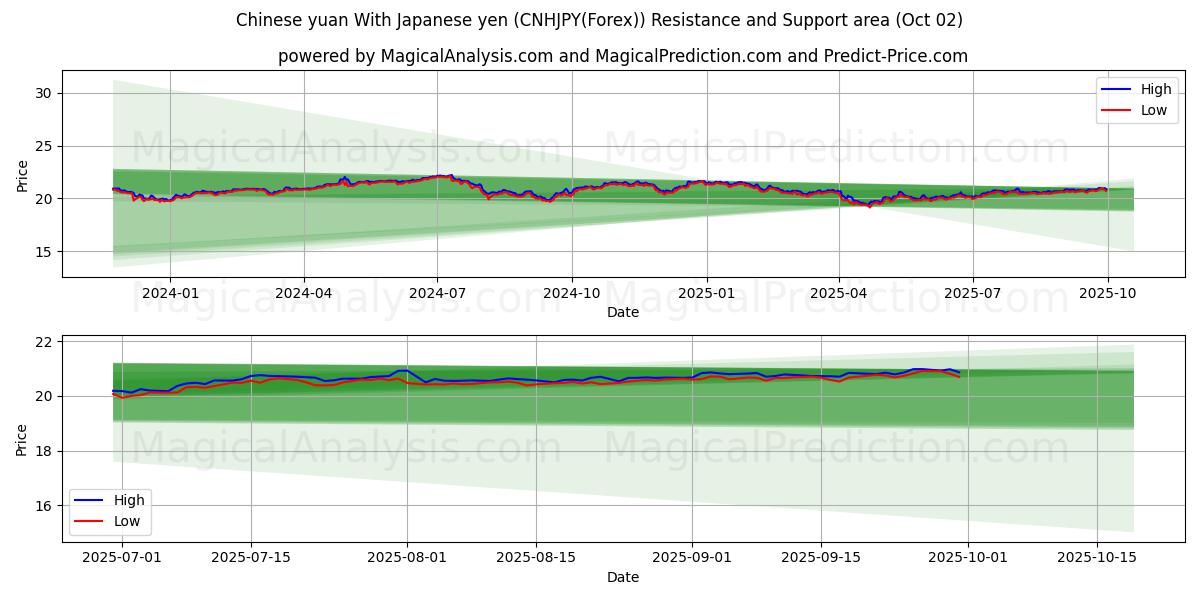
Task: Select the 2024-04 date tick on top chart
Action: (x=303, y=294)
